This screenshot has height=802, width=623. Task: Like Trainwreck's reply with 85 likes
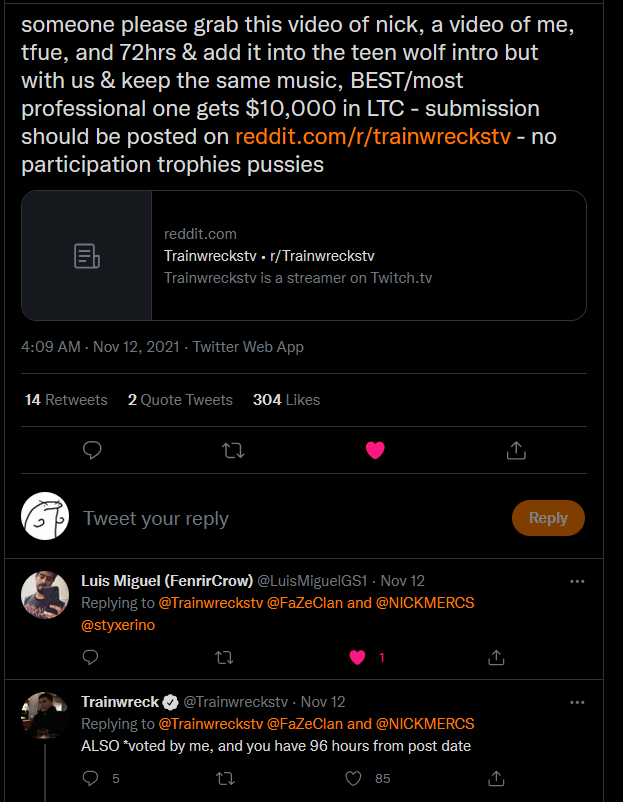pos(352,778)
